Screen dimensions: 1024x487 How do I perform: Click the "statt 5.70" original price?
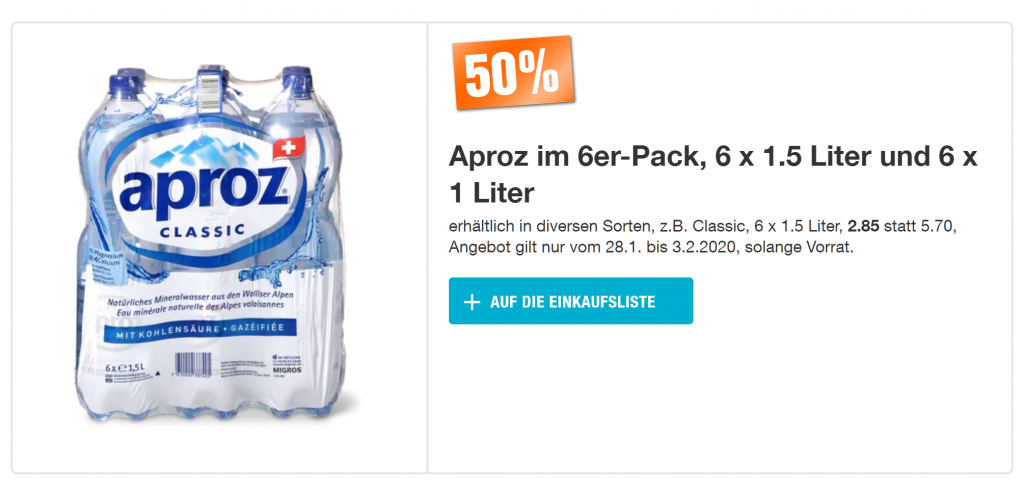pos(936,226)
